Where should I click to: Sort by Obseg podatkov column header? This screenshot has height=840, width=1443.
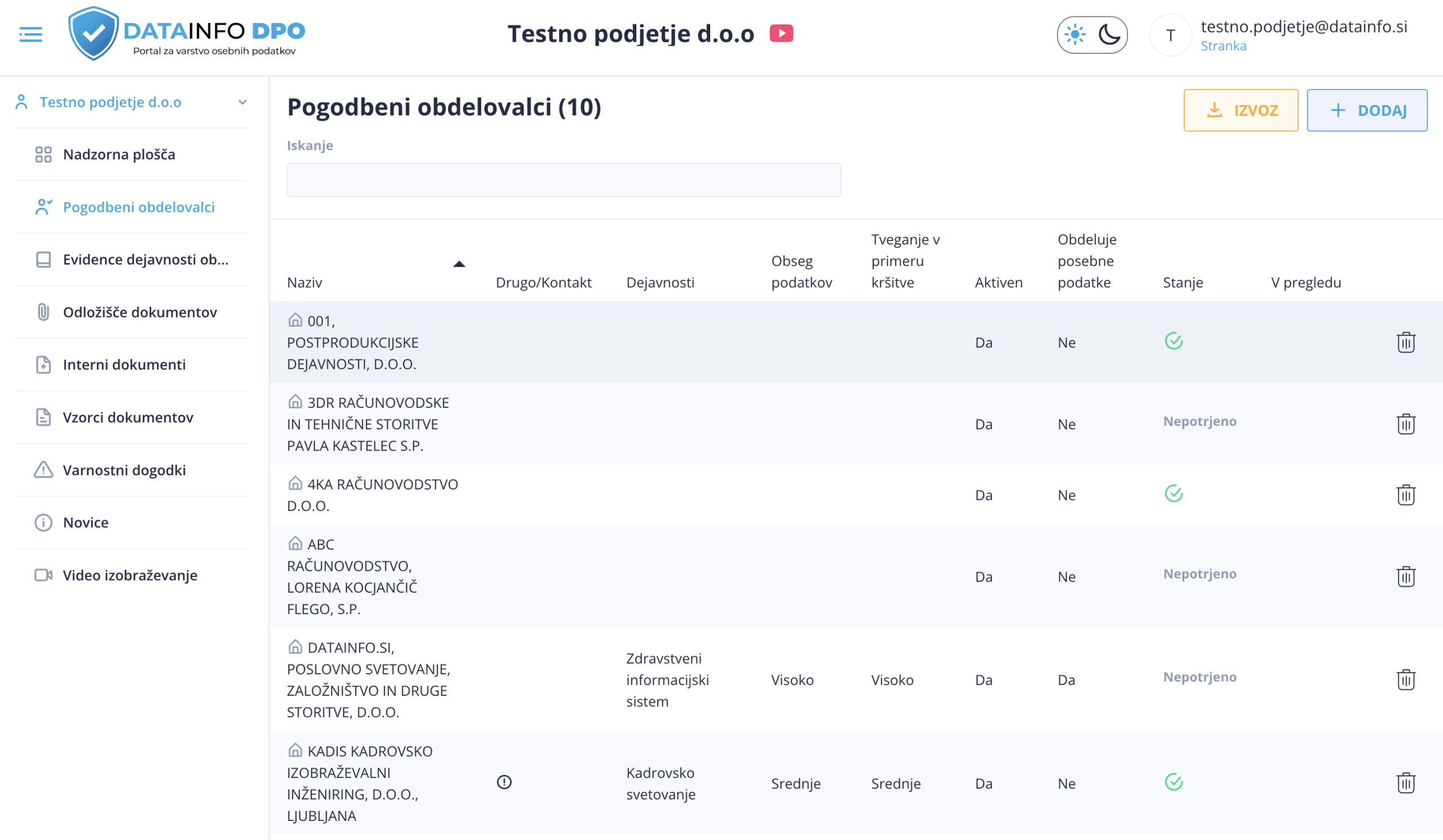point(802,272)
